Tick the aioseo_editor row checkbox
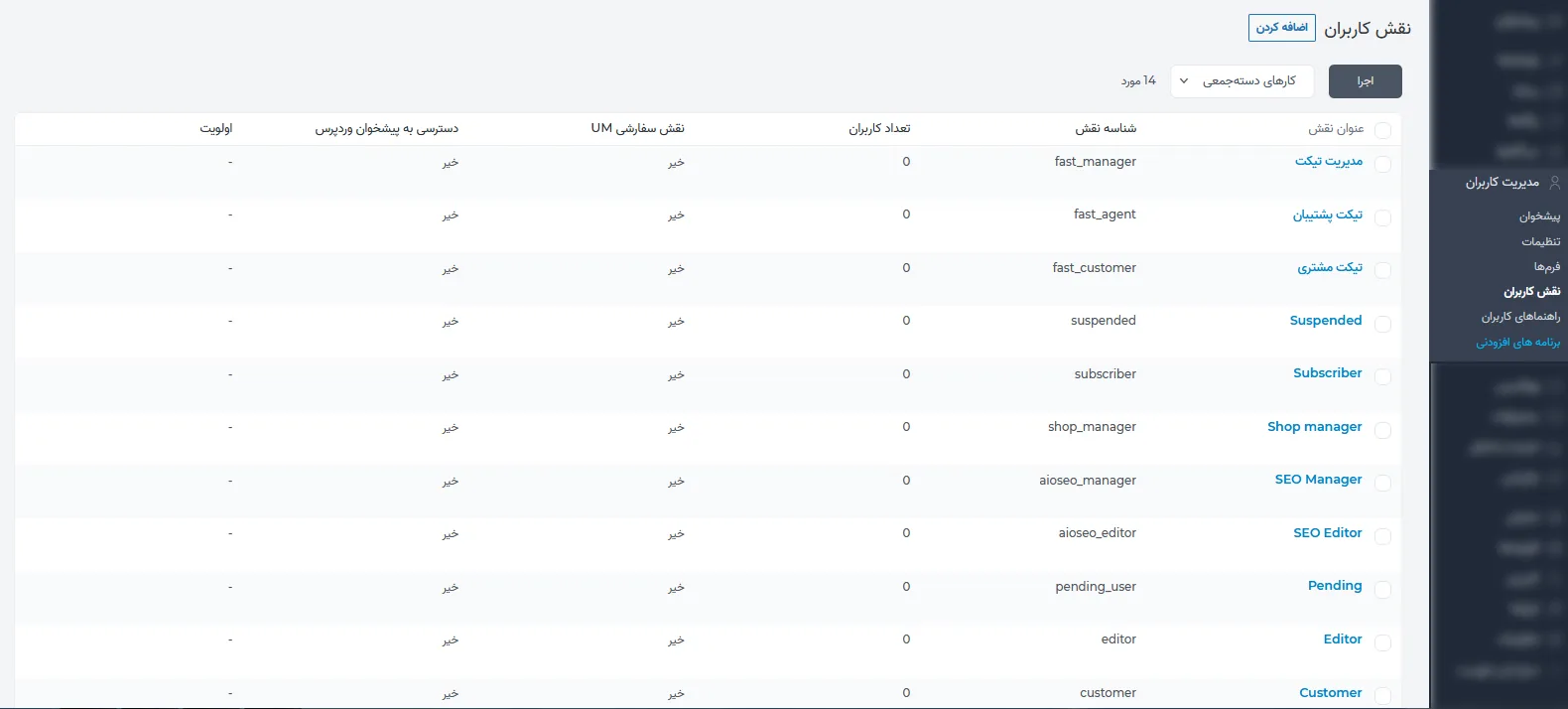 (x=1383, y=536)
